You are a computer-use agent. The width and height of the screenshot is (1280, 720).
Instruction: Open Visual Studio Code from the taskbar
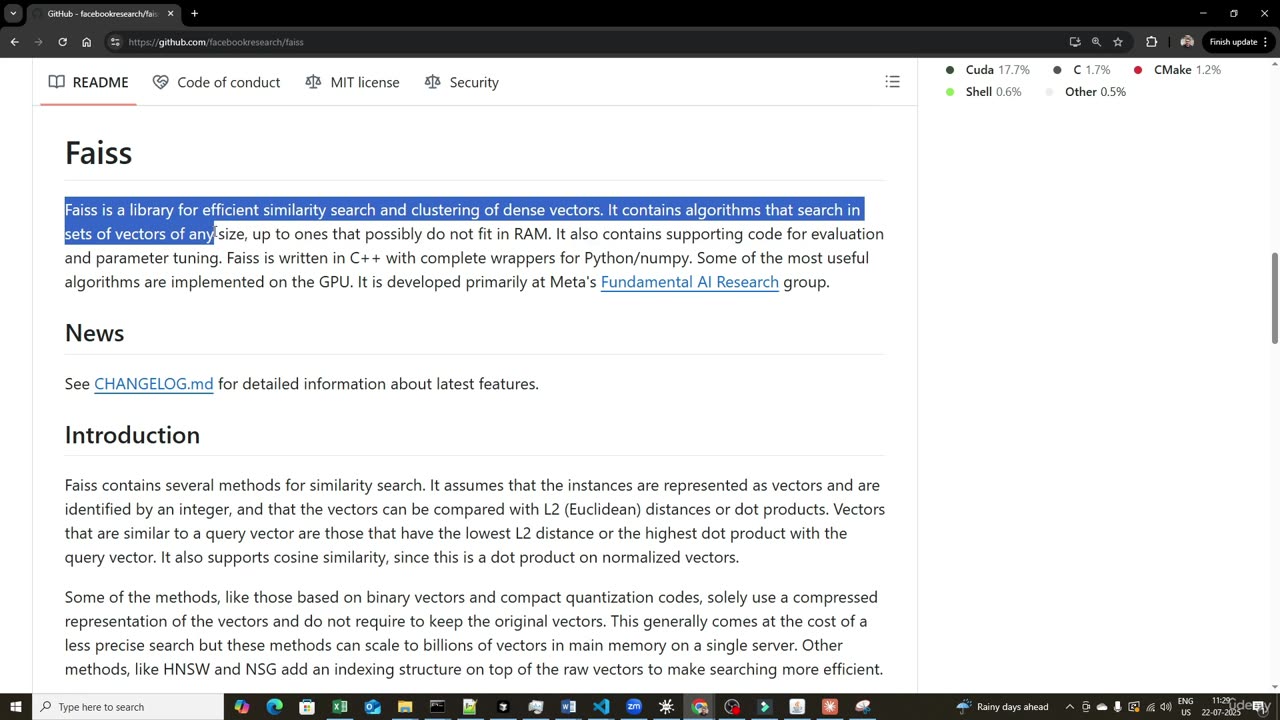tap(601, 707)
